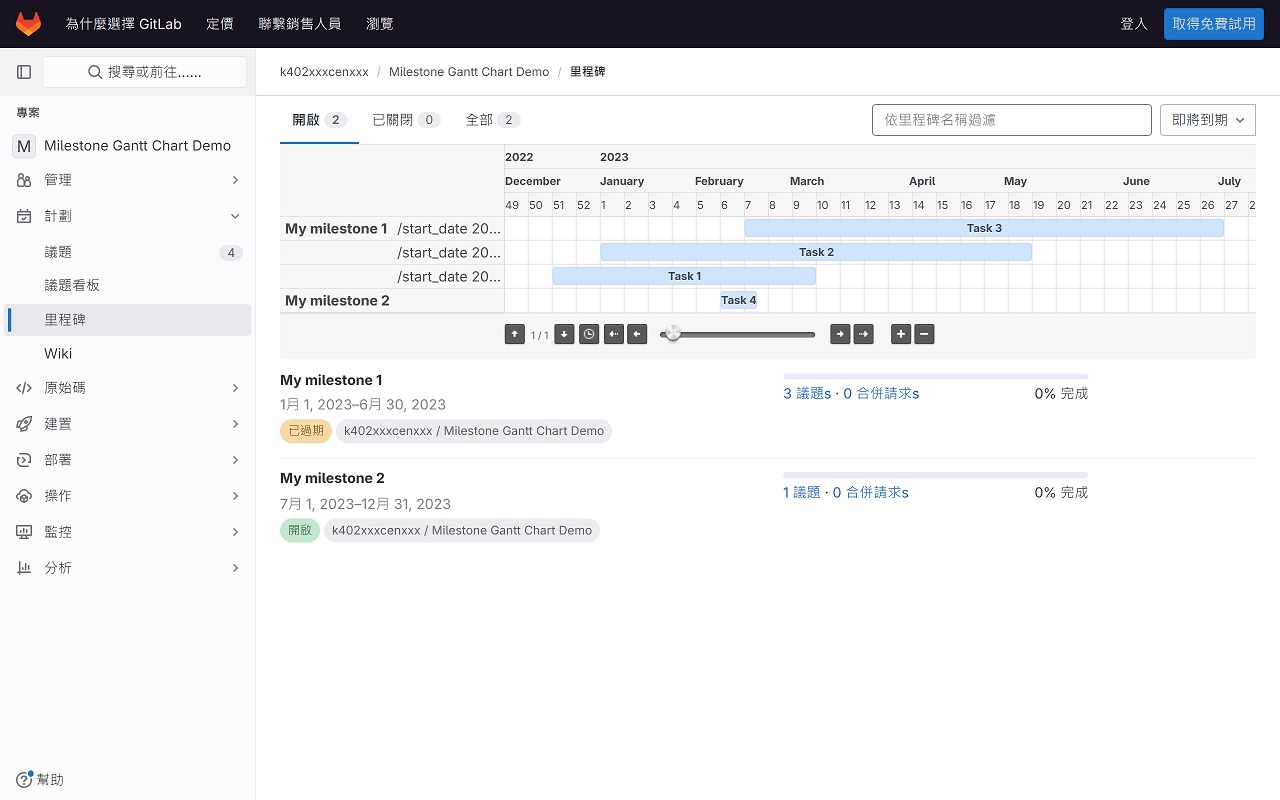Screen dimensions: 1280x800
Task: Click the Gantt zoom out minus button
Action: tap(925, 335)
